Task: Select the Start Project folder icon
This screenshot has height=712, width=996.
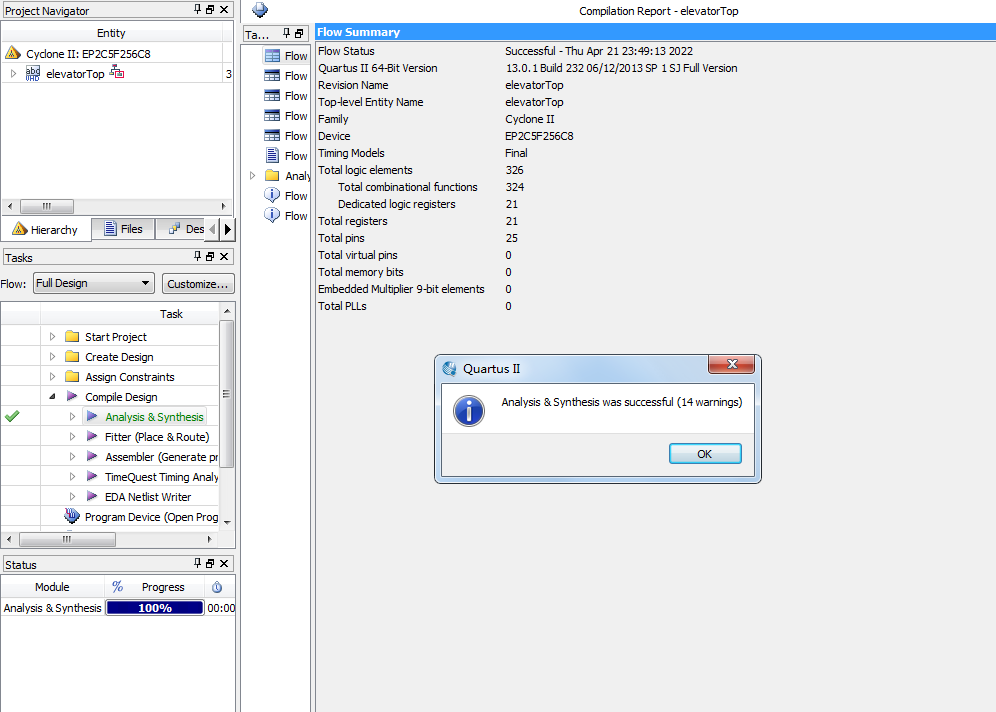Action: click(72, 336)
